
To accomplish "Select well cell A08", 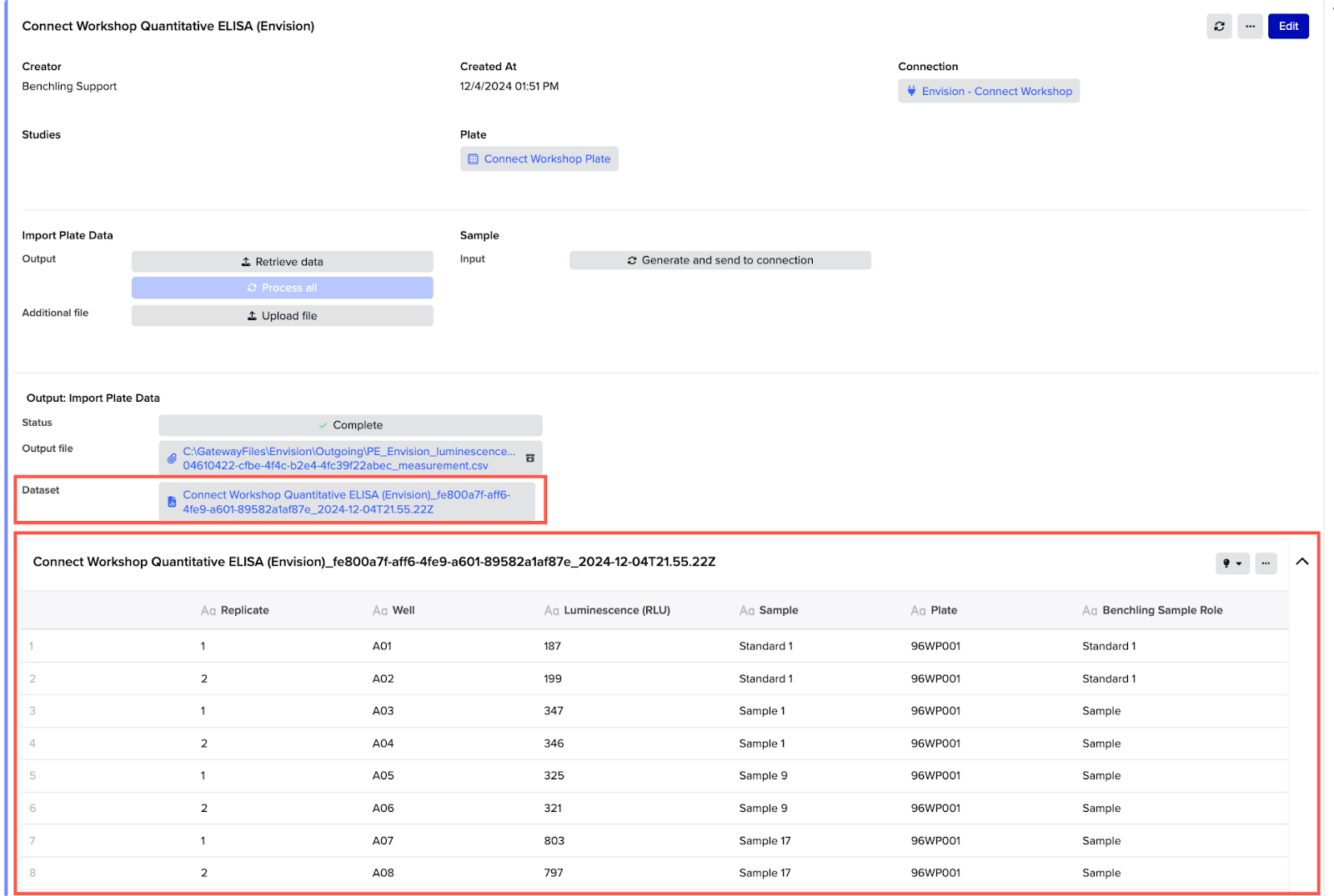I will pyautogui.click(x=383, y=873).
